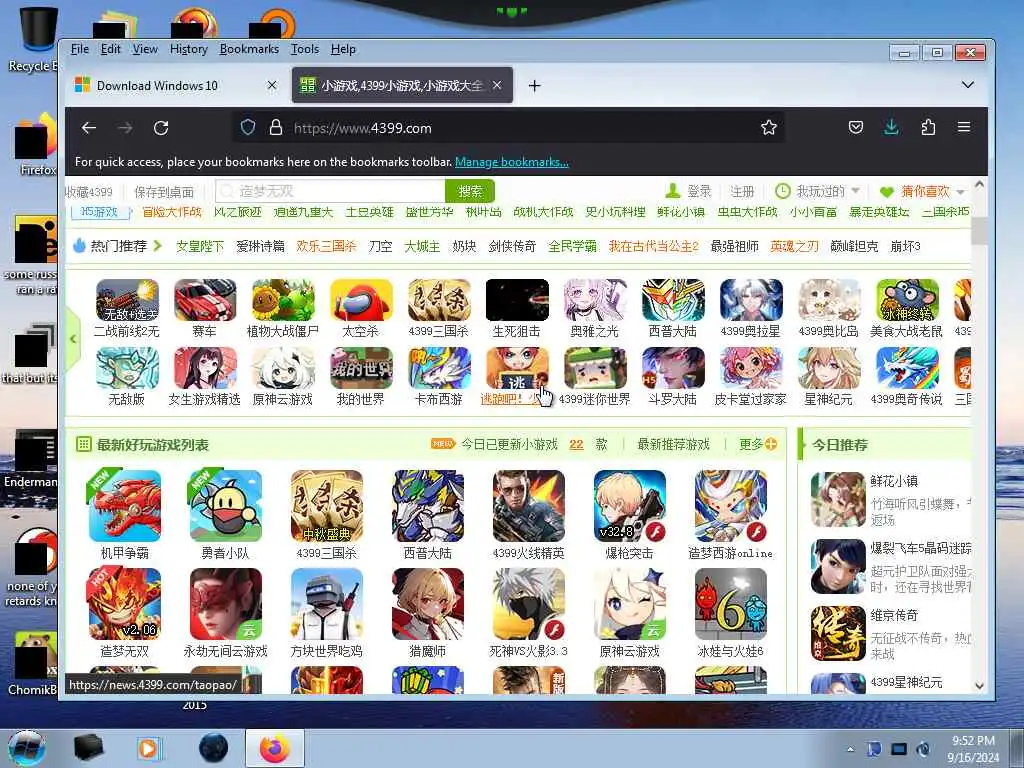Screen dimensions: 1024x768
Task: Open the File menu
Action: coord(80,49)
